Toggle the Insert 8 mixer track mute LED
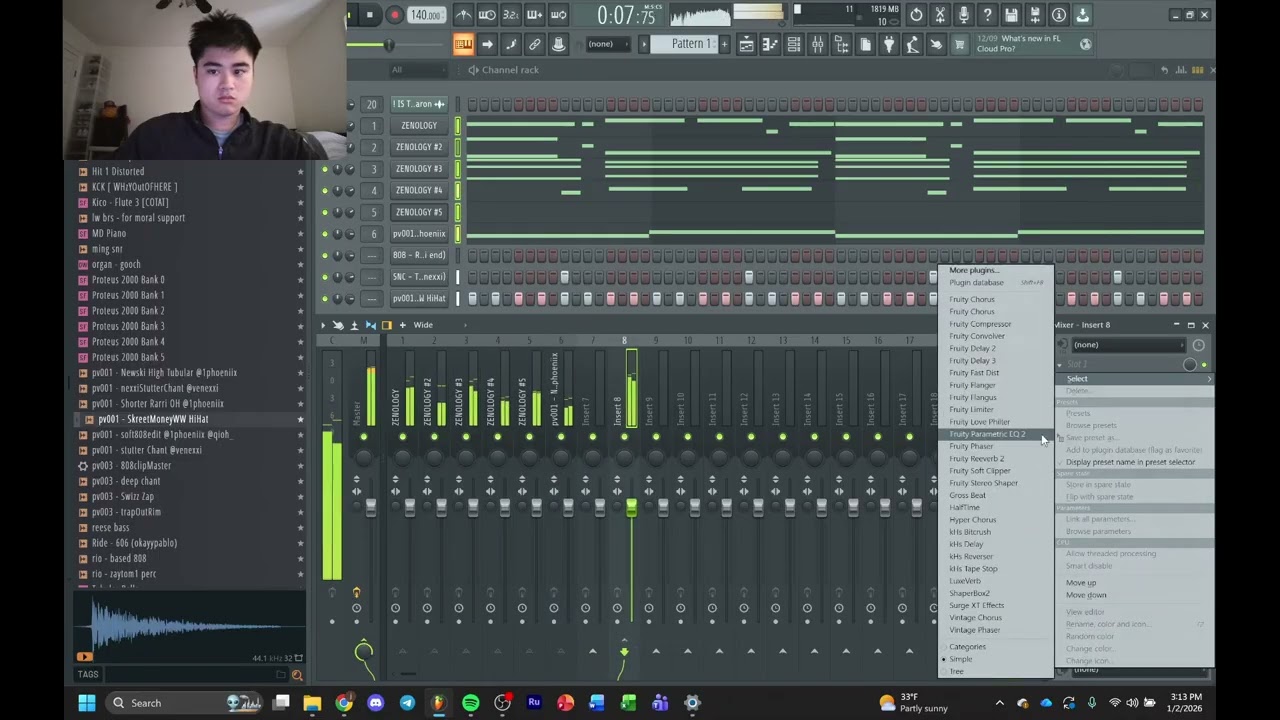The height and width of the screenshot is (720, 1280). (x=625, y=437)
